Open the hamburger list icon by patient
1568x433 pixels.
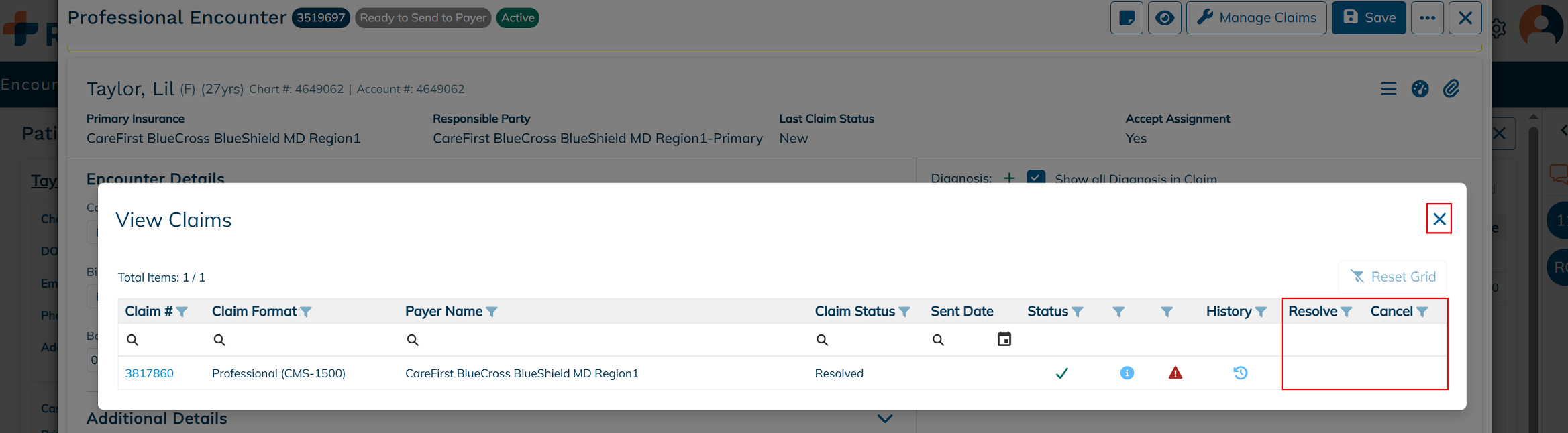coord(1388,88)
